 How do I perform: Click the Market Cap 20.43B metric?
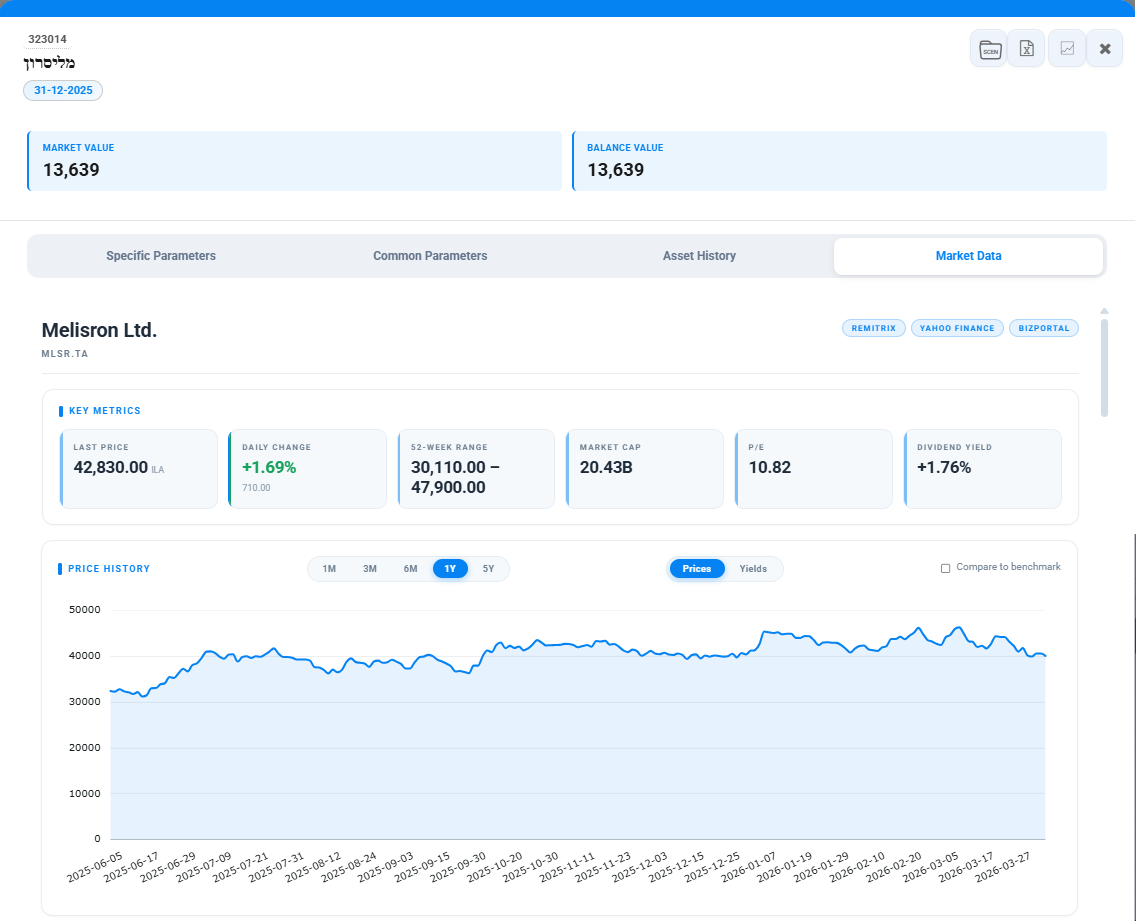click(x=645, y=469)
